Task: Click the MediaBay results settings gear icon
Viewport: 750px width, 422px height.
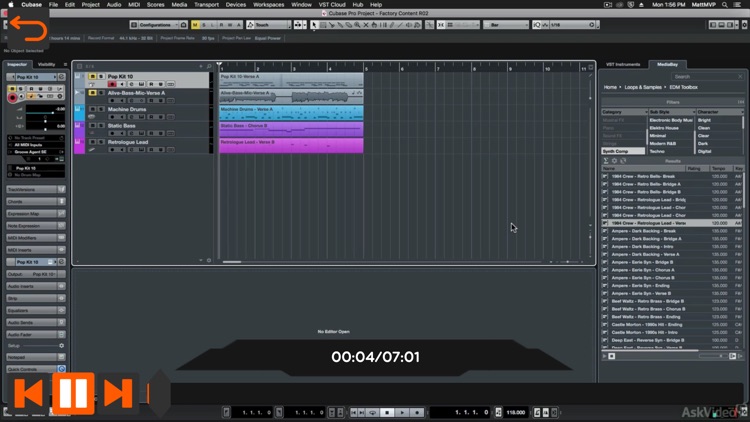Action: pyautogui.click(x=615, y=161)
